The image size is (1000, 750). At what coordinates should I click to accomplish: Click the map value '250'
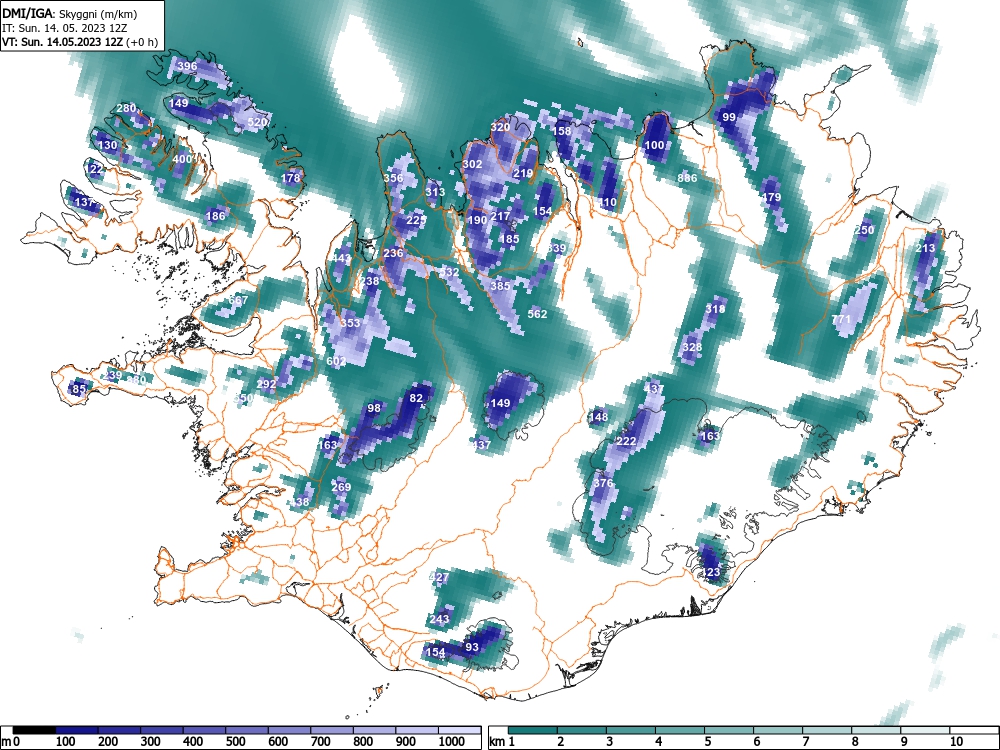click(x=865, y=230)
